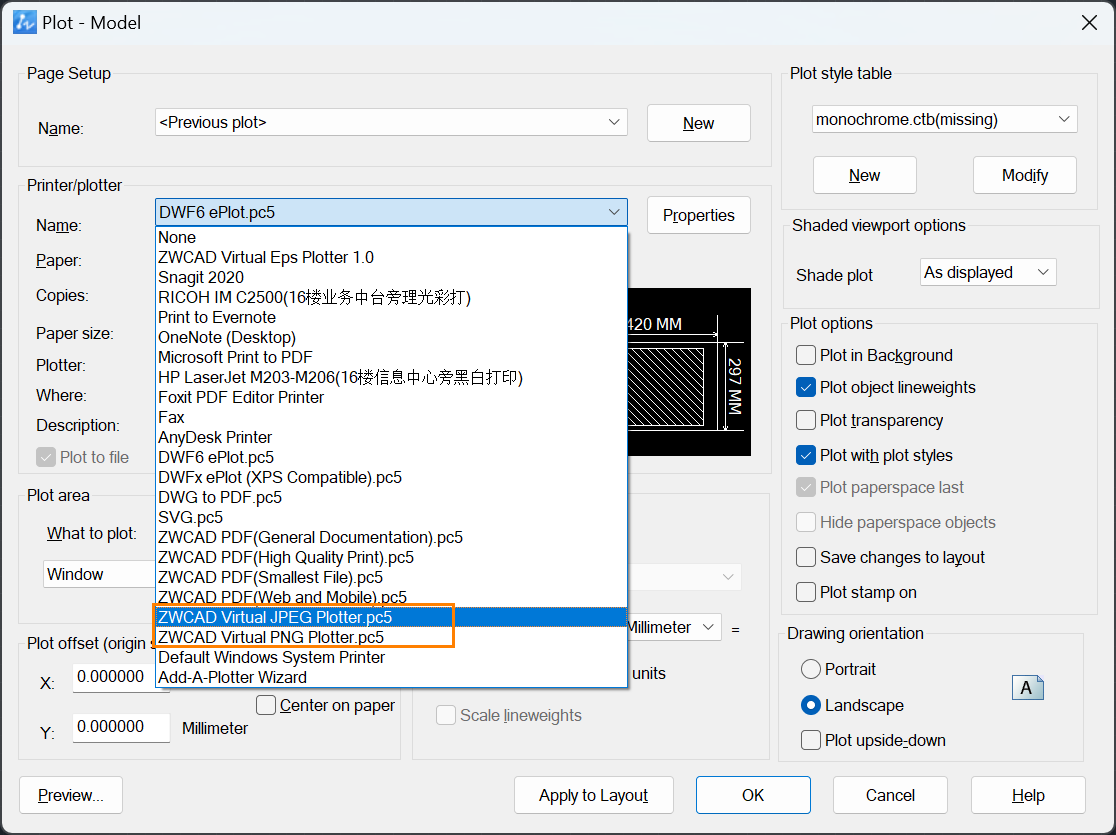Select Portrait orientation radio button
Image resolution: width=1116 pixels, height=835 pixels.
pos(811,669)
